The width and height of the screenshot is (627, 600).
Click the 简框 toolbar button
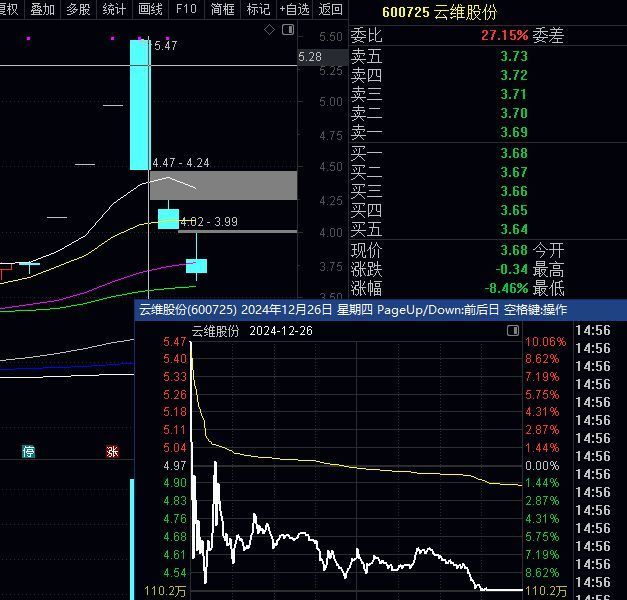[222, 9]
